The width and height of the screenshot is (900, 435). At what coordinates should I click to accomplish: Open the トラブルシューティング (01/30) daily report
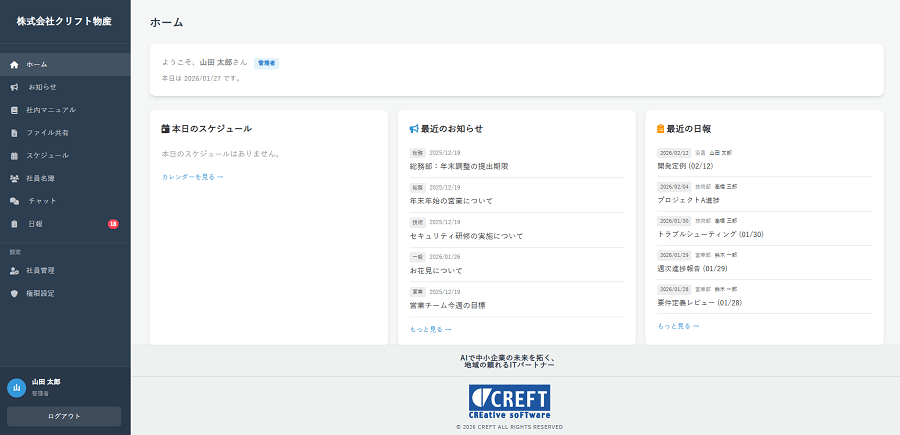click(710, 234)
